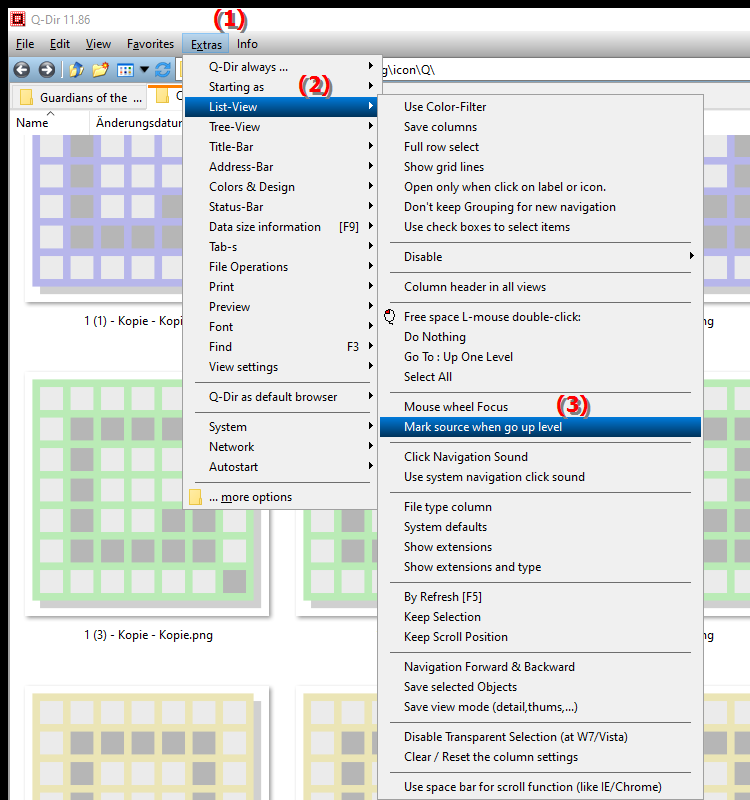Toggle Keep Scroll Position option

540,637
